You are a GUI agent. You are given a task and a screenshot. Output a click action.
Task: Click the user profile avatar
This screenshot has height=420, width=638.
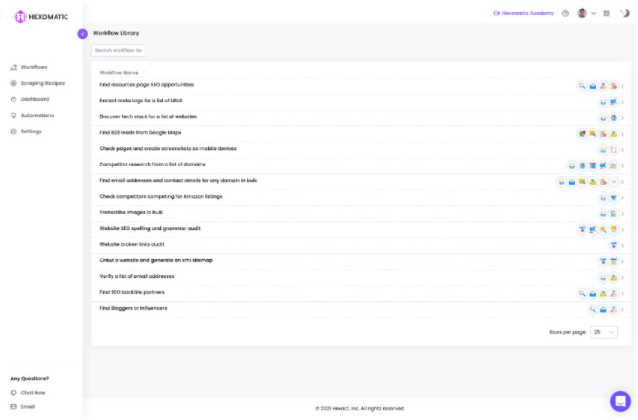582,13
